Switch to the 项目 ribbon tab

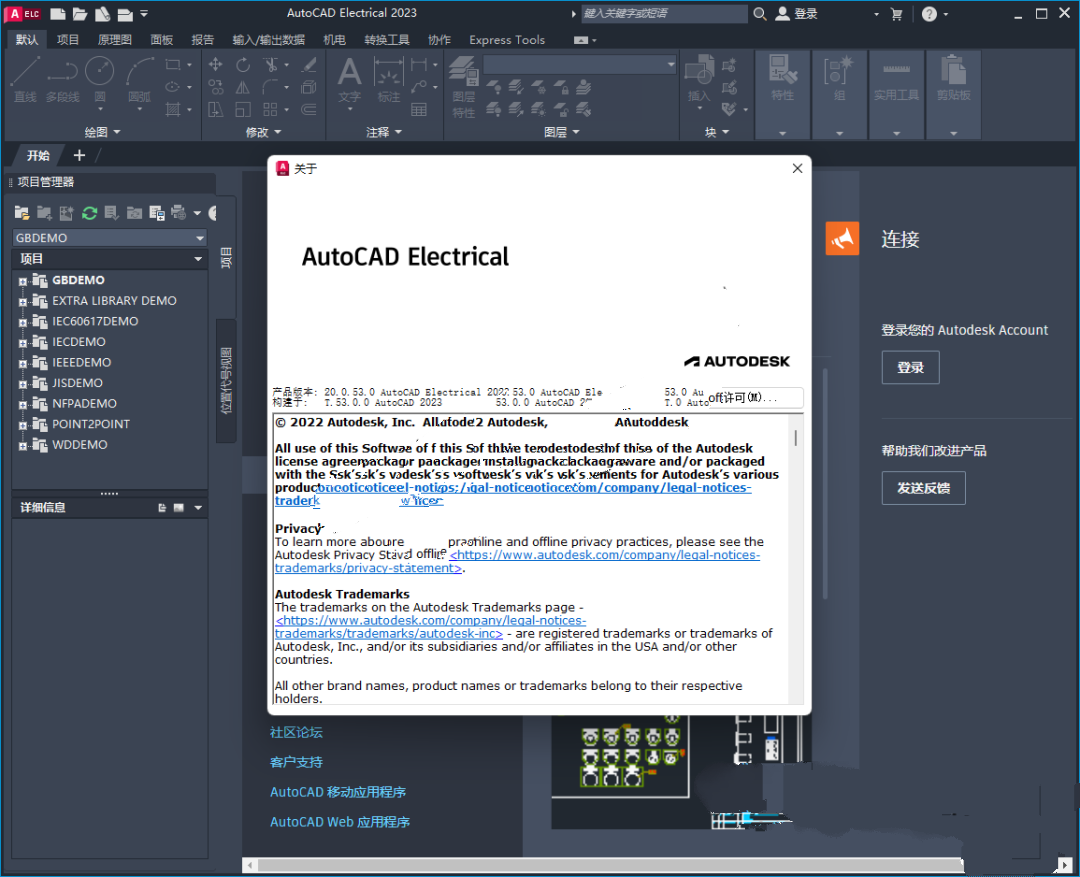(x=68, y=40)
